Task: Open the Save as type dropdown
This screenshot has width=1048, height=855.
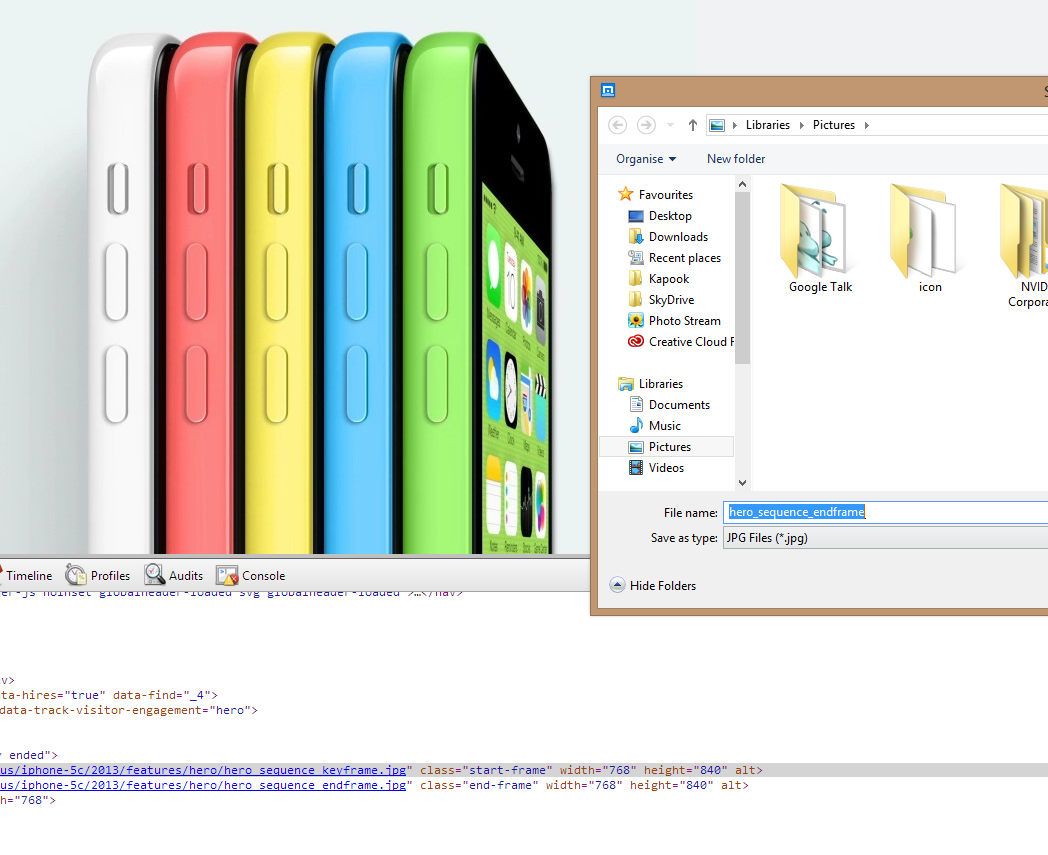Action: 885,538
